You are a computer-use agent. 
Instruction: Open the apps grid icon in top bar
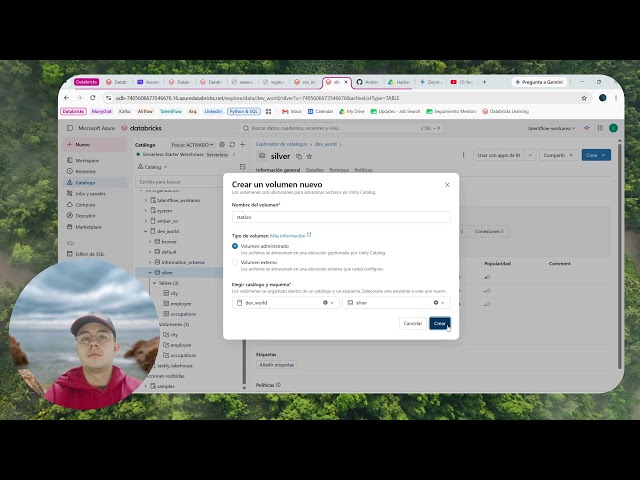[x=600, y=128]
